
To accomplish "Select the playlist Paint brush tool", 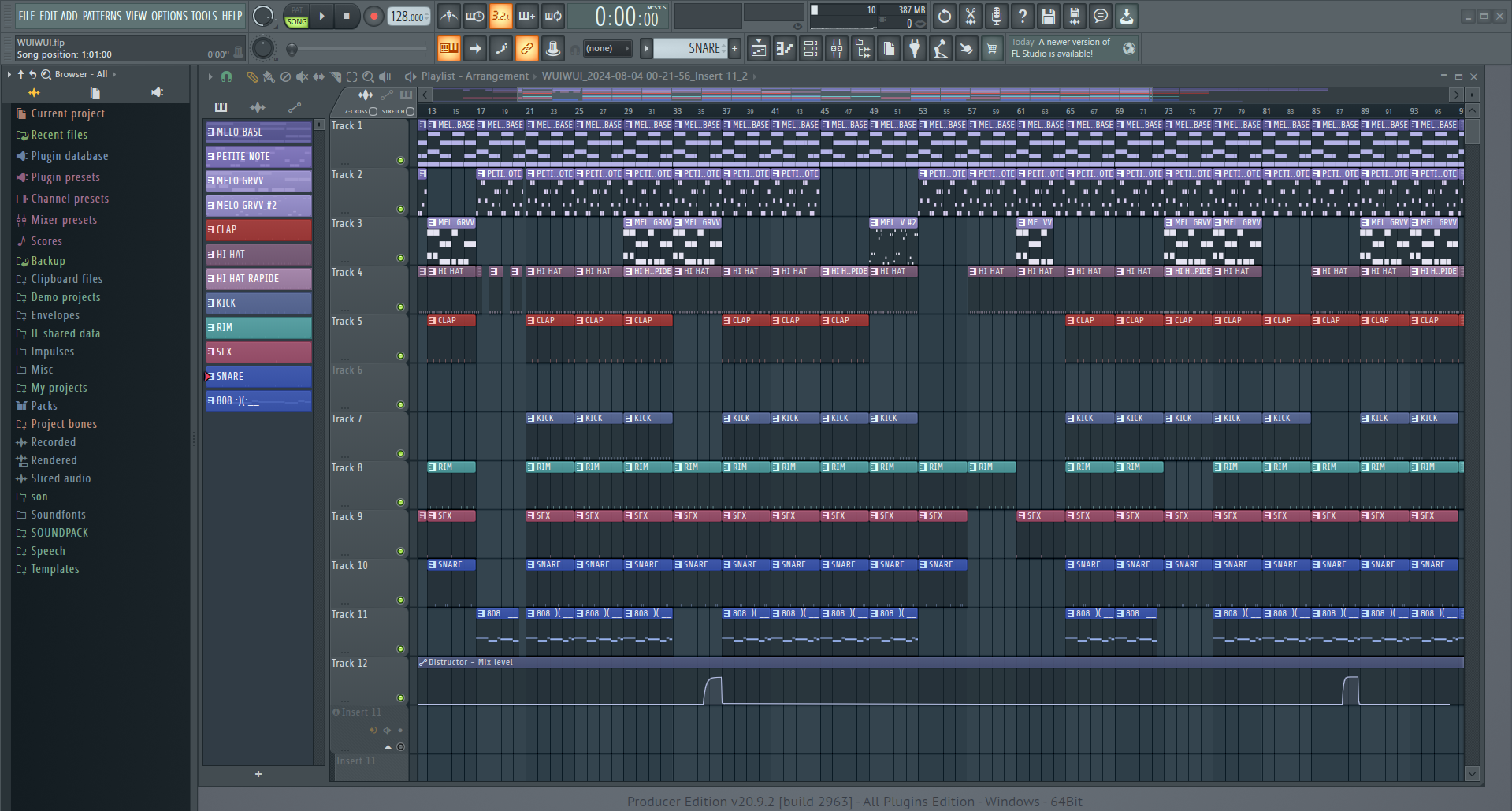I will pyautogui.click(x=269, y=76).
